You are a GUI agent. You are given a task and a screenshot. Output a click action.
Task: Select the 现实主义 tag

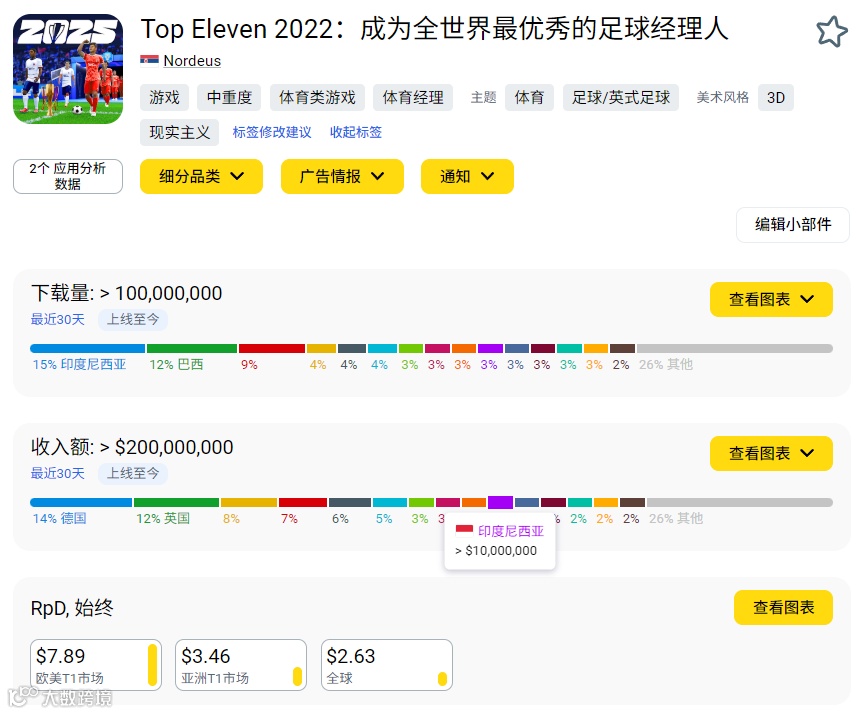(x=180, y=132)
